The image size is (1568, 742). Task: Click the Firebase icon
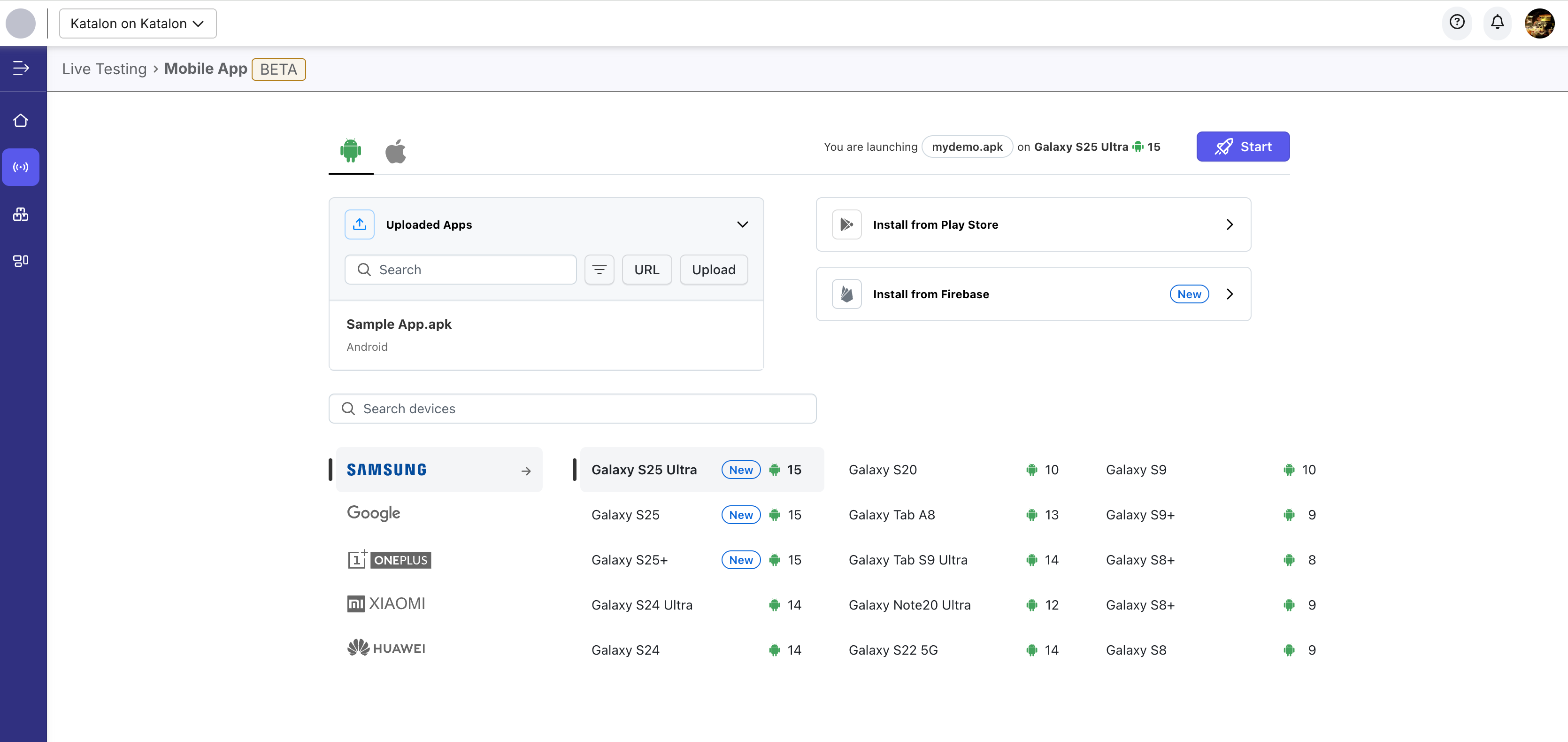(846, 294)
